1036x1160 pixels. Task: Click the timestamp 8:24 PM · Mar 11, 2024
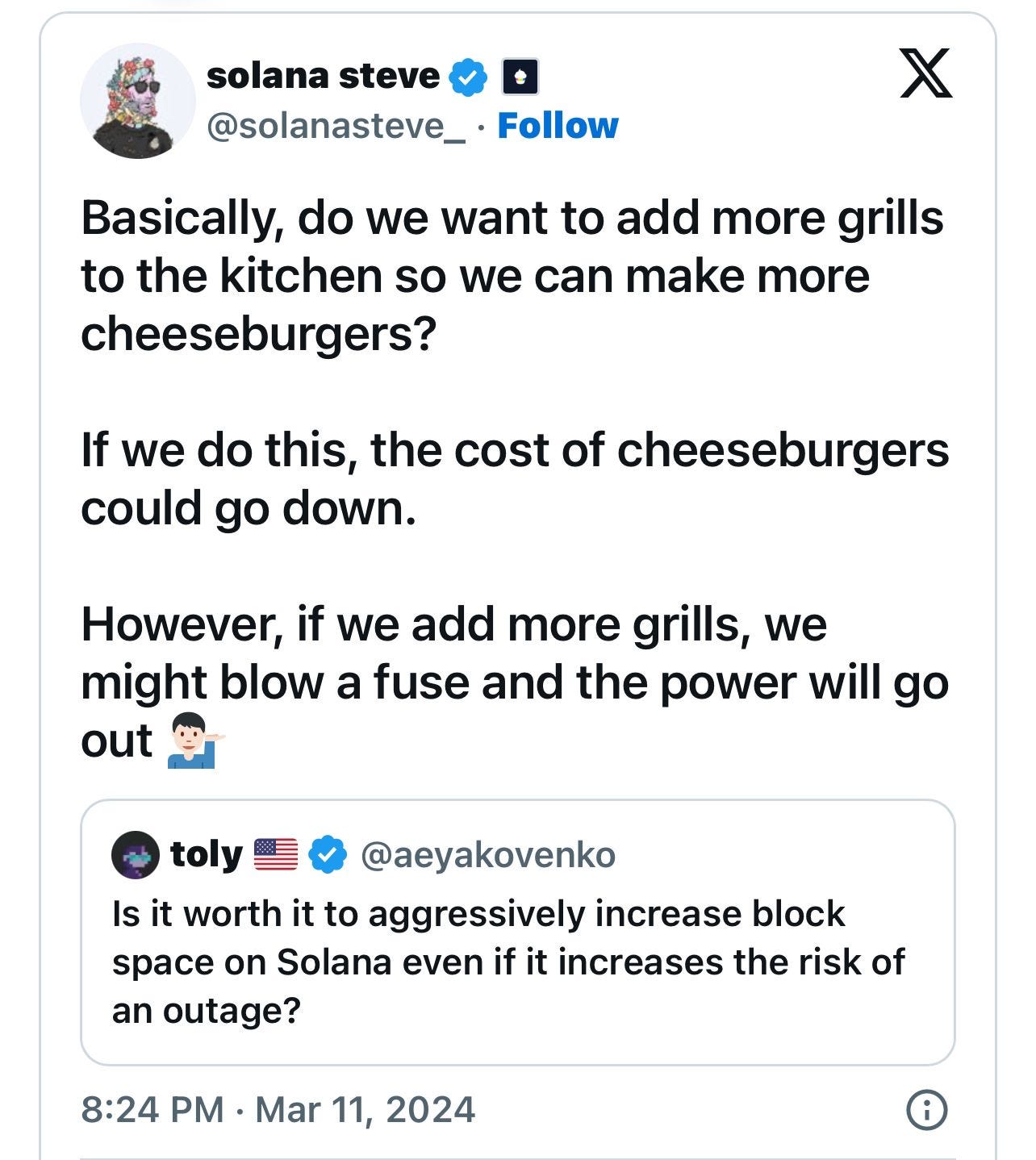click(x=278, y=1108)
